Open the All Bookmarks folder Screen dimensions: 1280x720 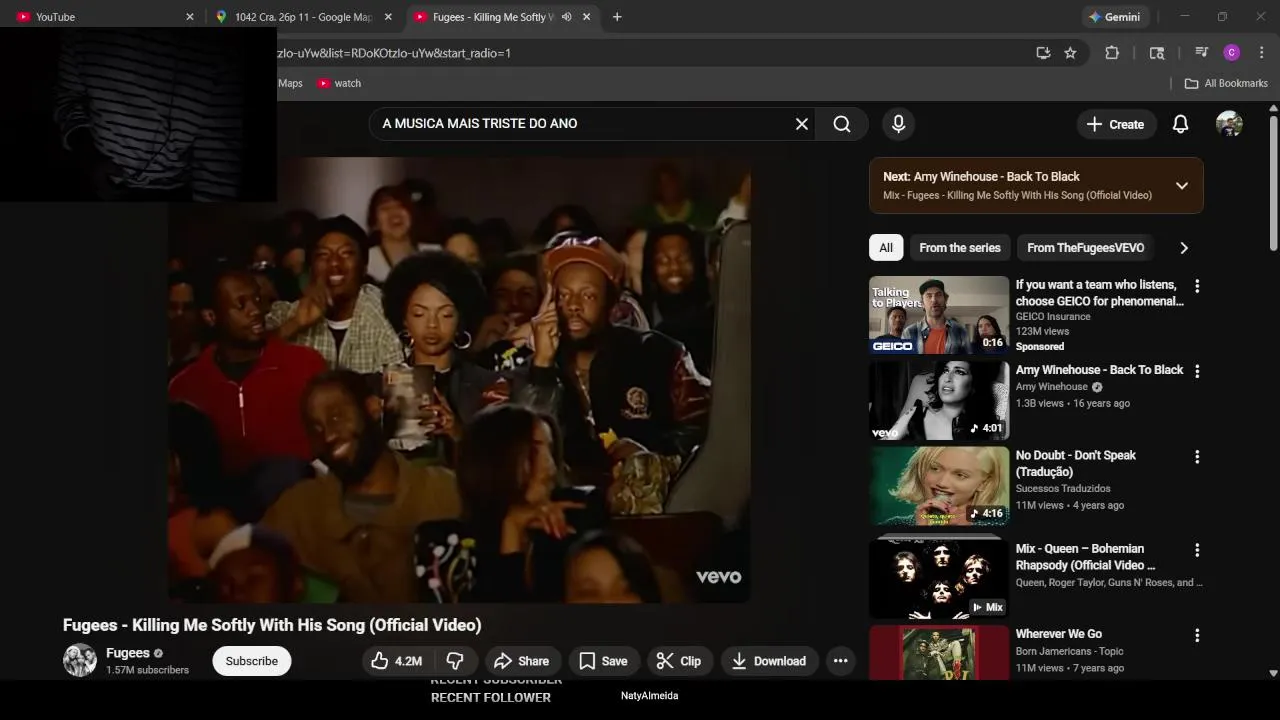[1226, 83]
